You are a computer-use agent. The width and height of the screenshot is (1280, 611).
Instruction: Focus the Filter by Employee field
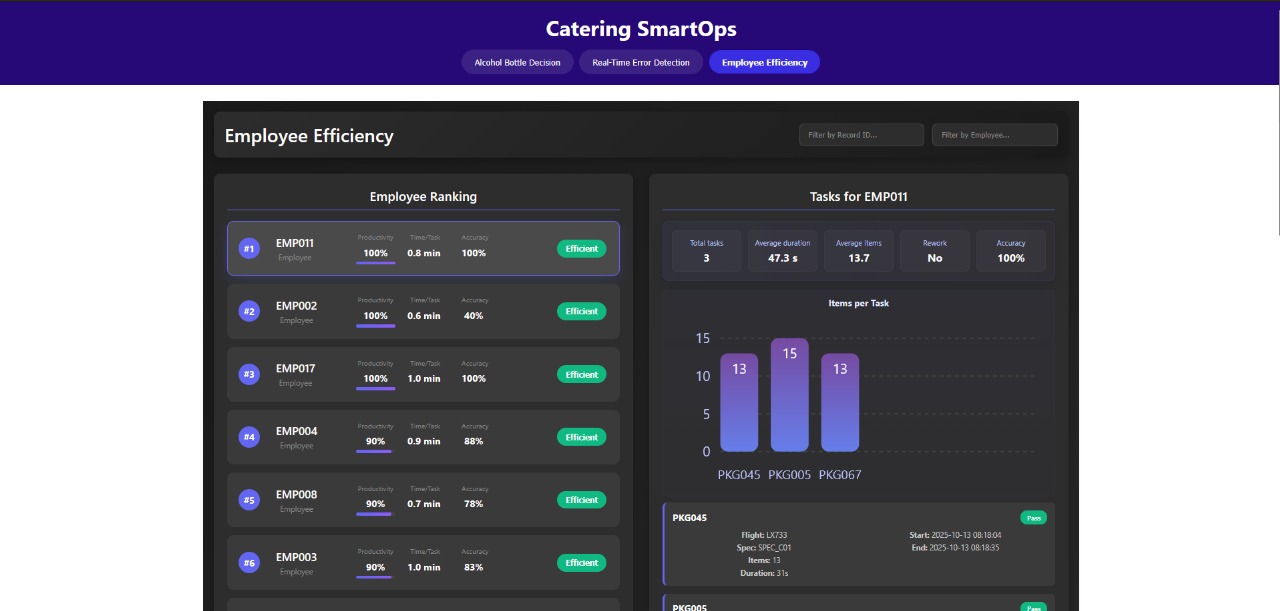pos(994,135)
